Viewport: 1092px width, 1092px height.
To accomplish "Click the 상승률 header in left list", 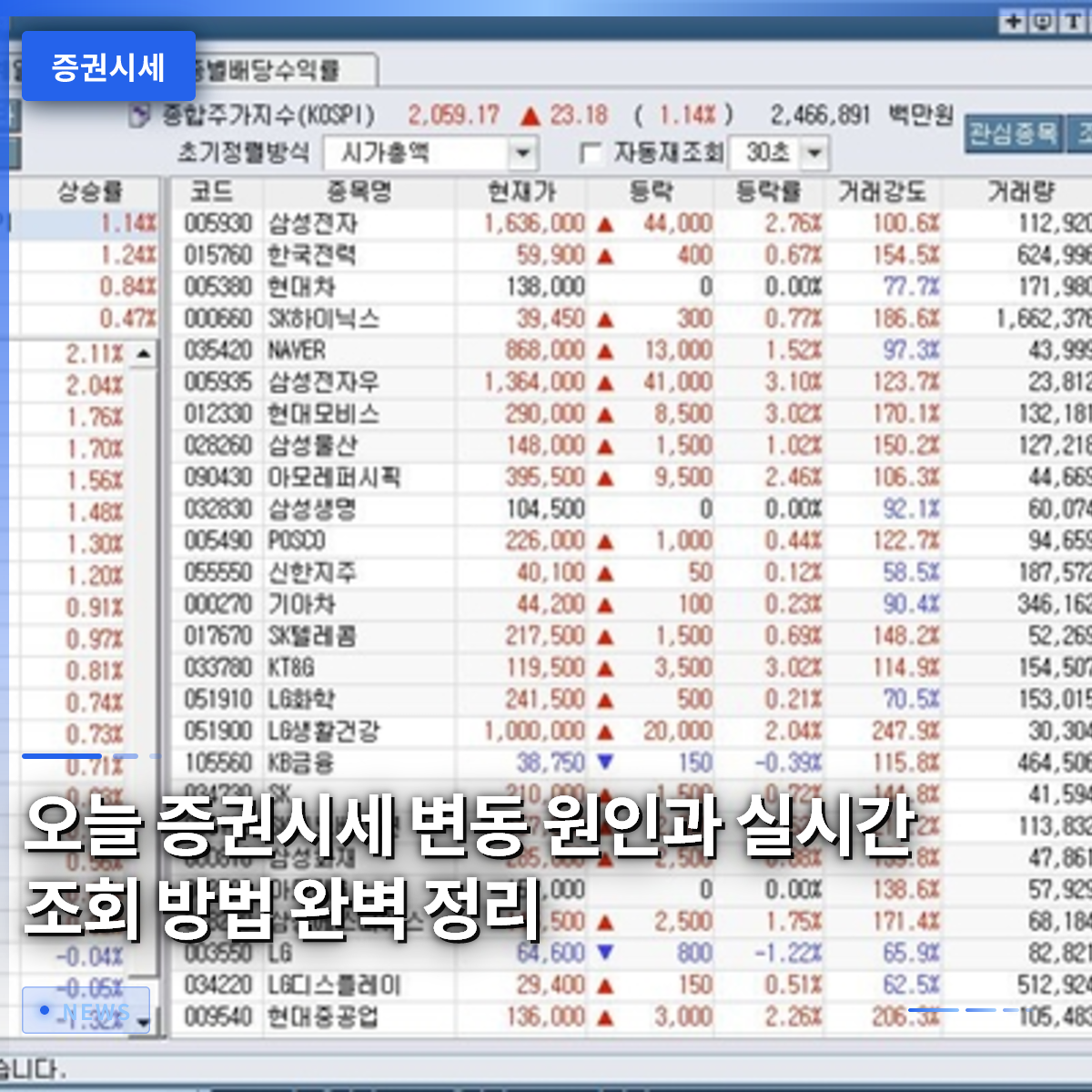I will 89,192.
